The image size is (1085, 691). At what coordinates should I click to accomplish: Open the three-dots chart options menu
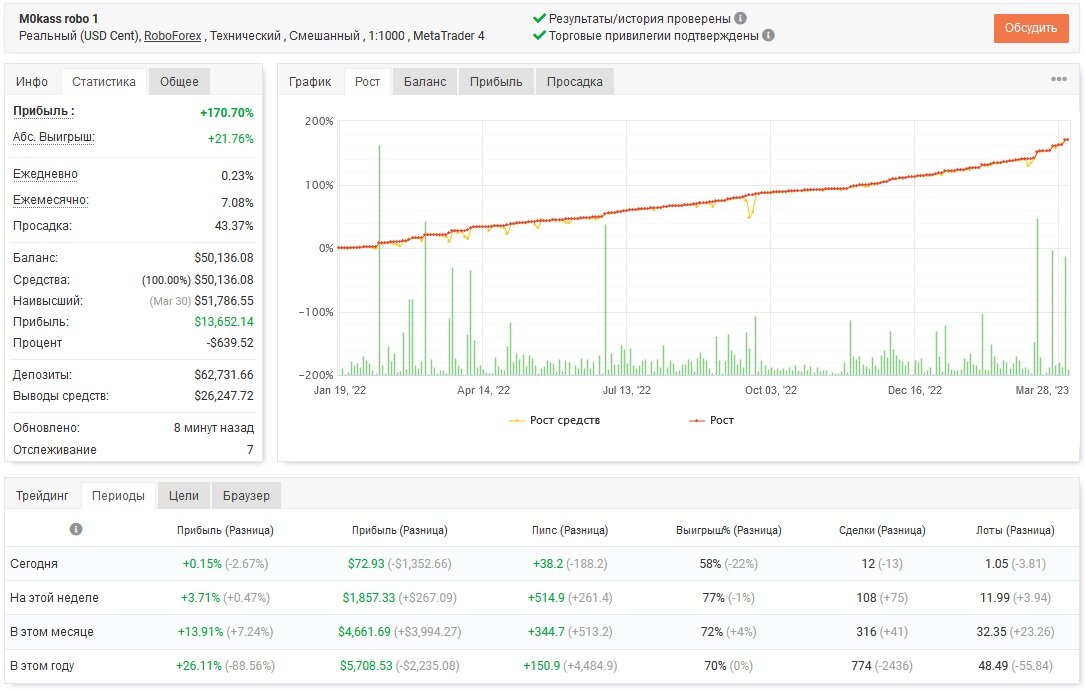click(1059, 79)
